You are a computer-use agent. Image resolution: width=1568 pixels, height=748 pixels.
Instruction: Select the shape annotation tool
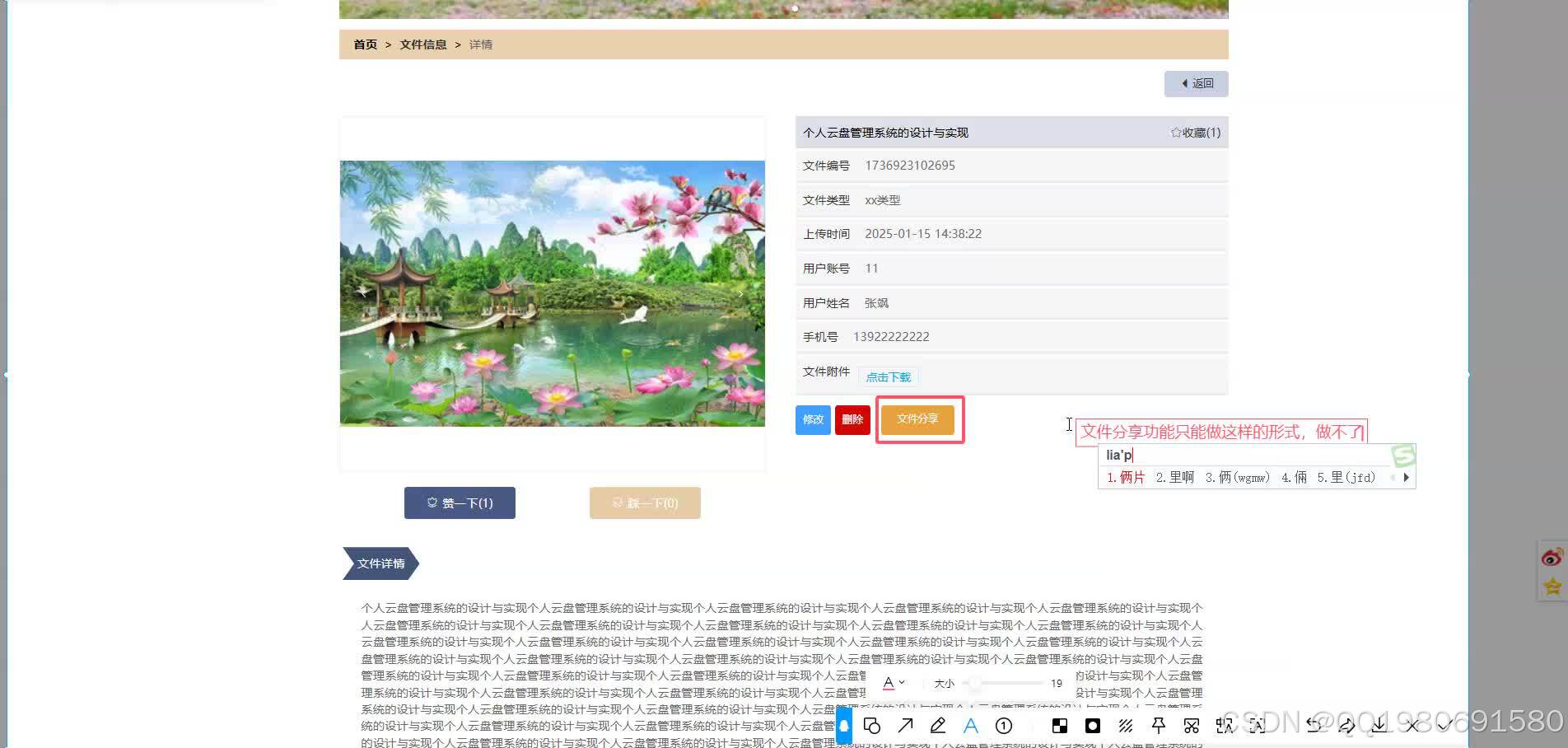tap(872, 725)
